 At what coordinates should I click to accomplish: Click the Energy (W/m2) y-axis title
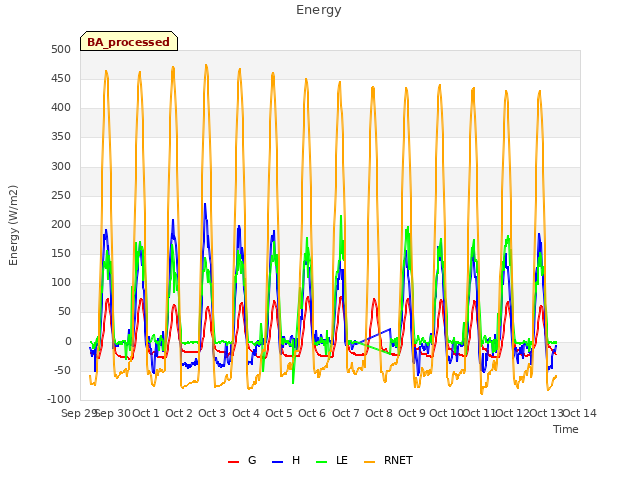tap(13, 225)
